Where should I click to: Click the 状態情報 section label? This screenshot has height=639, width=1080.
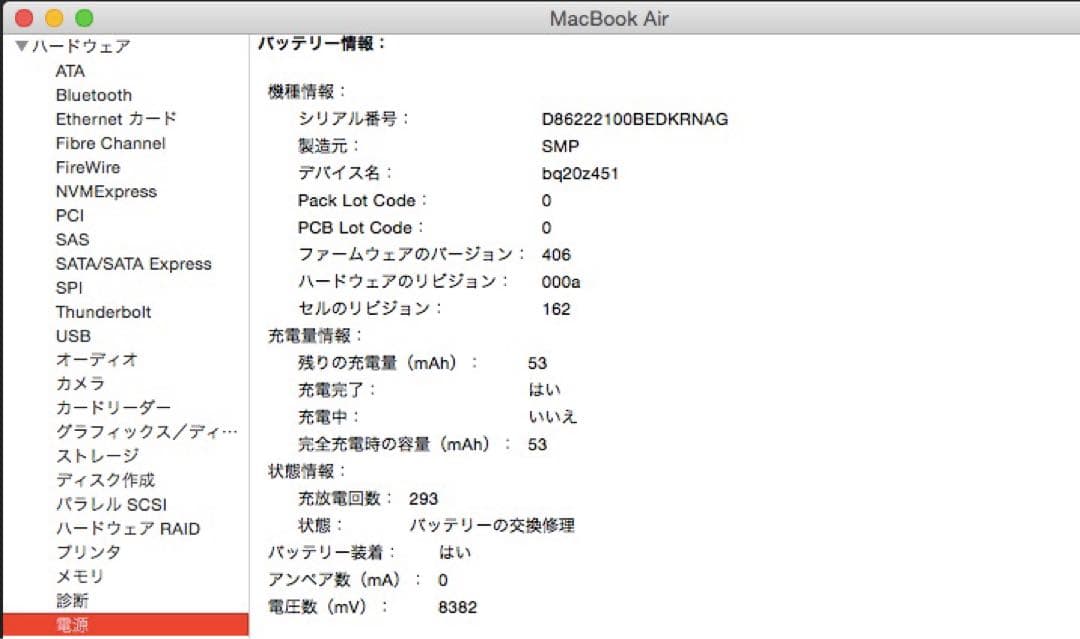[307, 472]
